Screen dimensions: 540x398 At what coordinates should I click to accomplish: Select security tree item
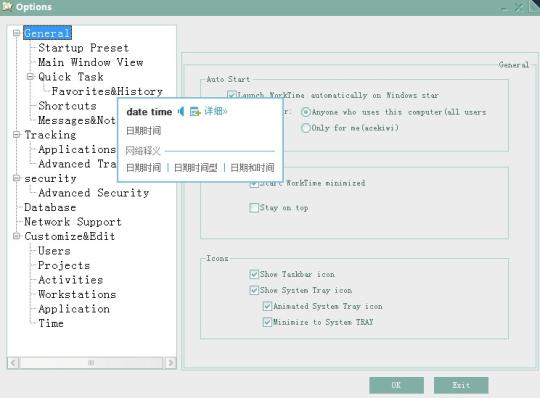click(50, 178)
